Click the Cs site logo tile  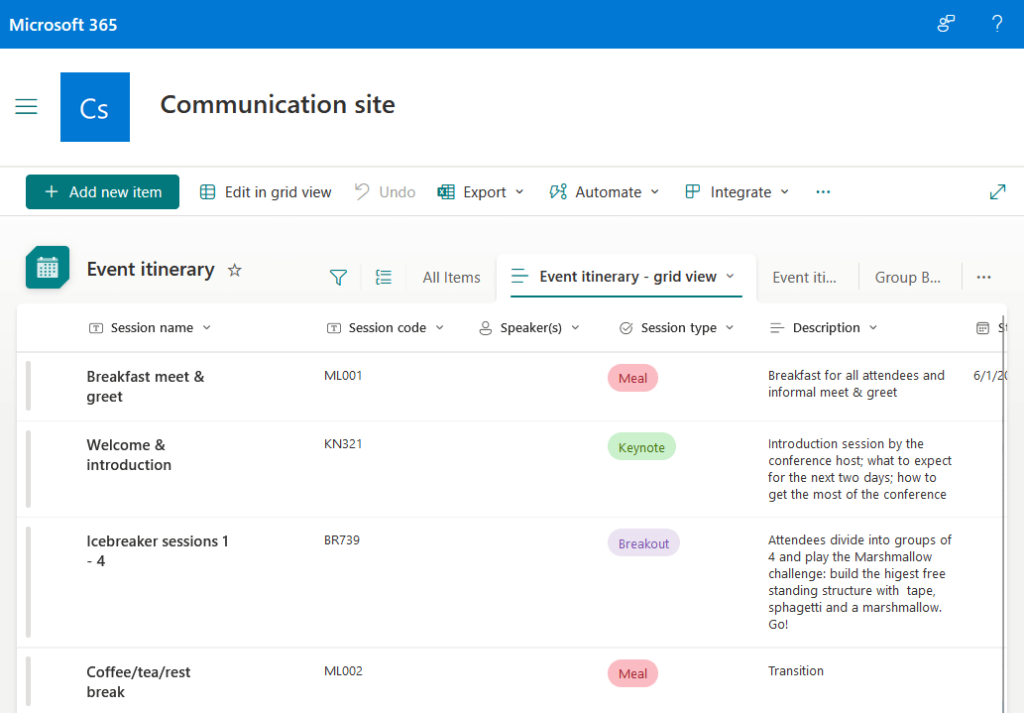tap(95, 107)
